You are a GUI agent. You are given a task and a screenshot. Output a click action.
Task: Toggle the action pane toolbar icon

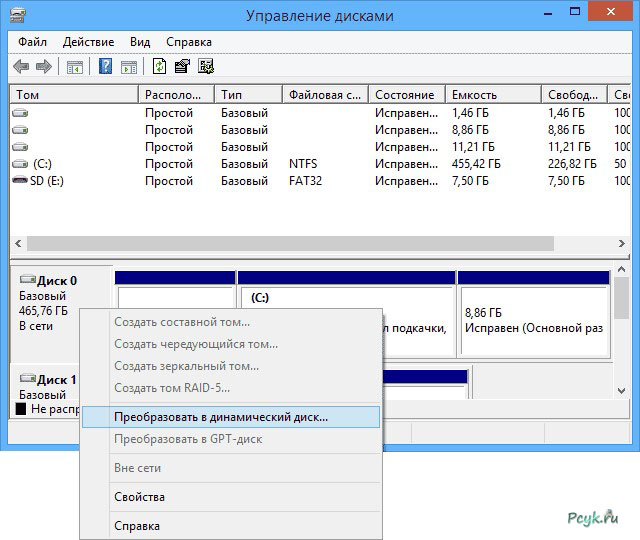click(x=129, y=67)
